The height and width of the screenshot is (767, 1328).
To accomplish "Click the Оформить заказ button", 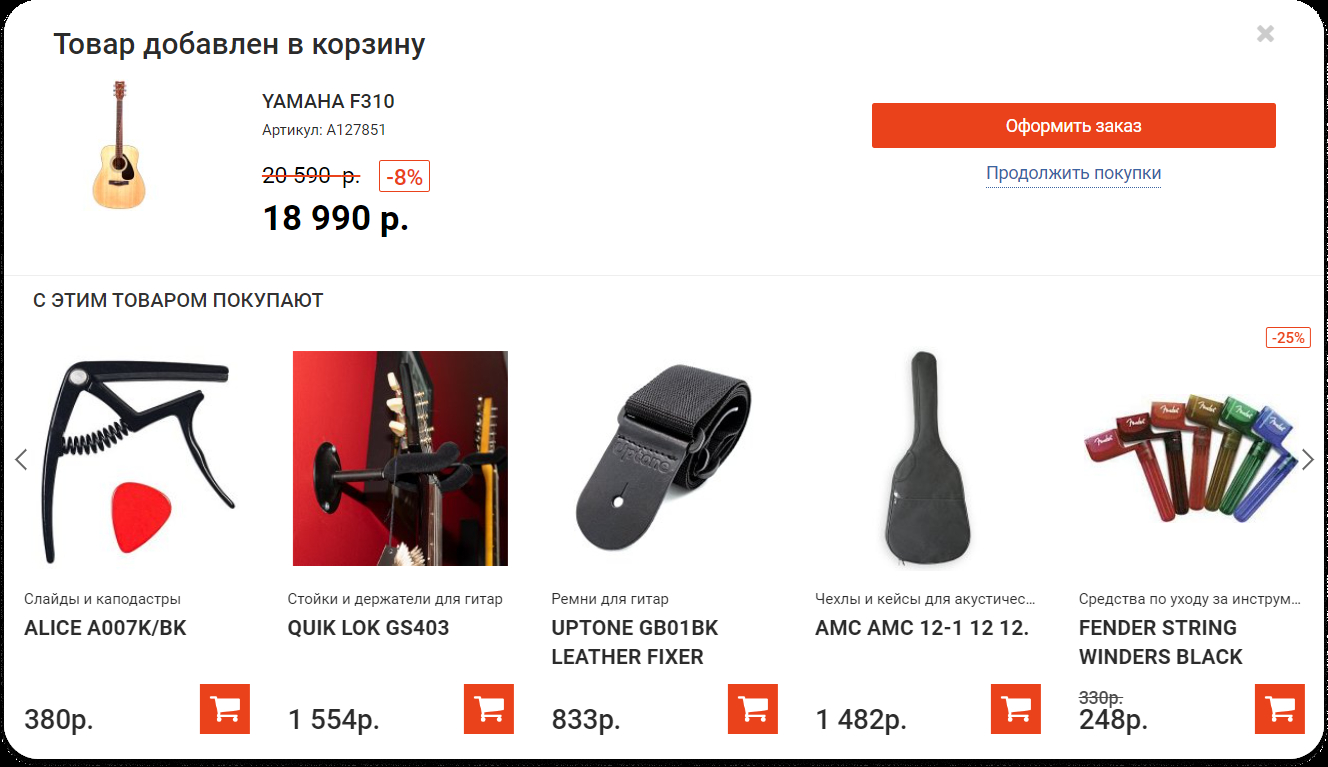I will pos(1073,126).
